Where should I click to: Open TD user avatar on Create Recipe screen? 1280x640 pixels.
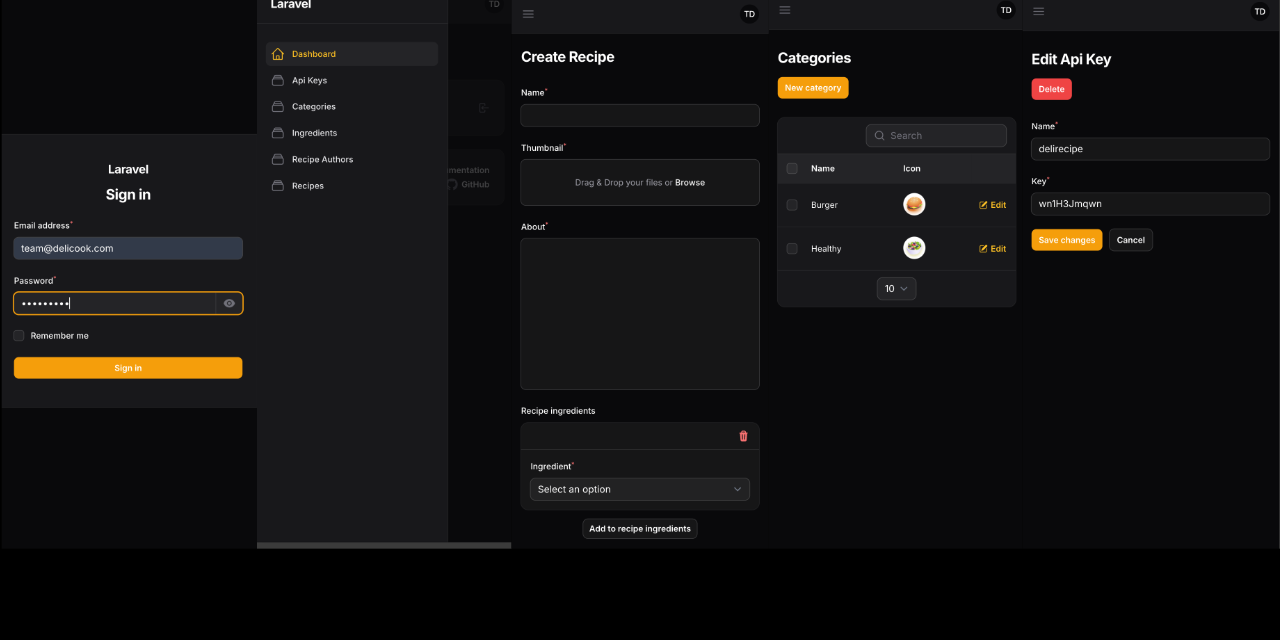click(x=749, y=14)
